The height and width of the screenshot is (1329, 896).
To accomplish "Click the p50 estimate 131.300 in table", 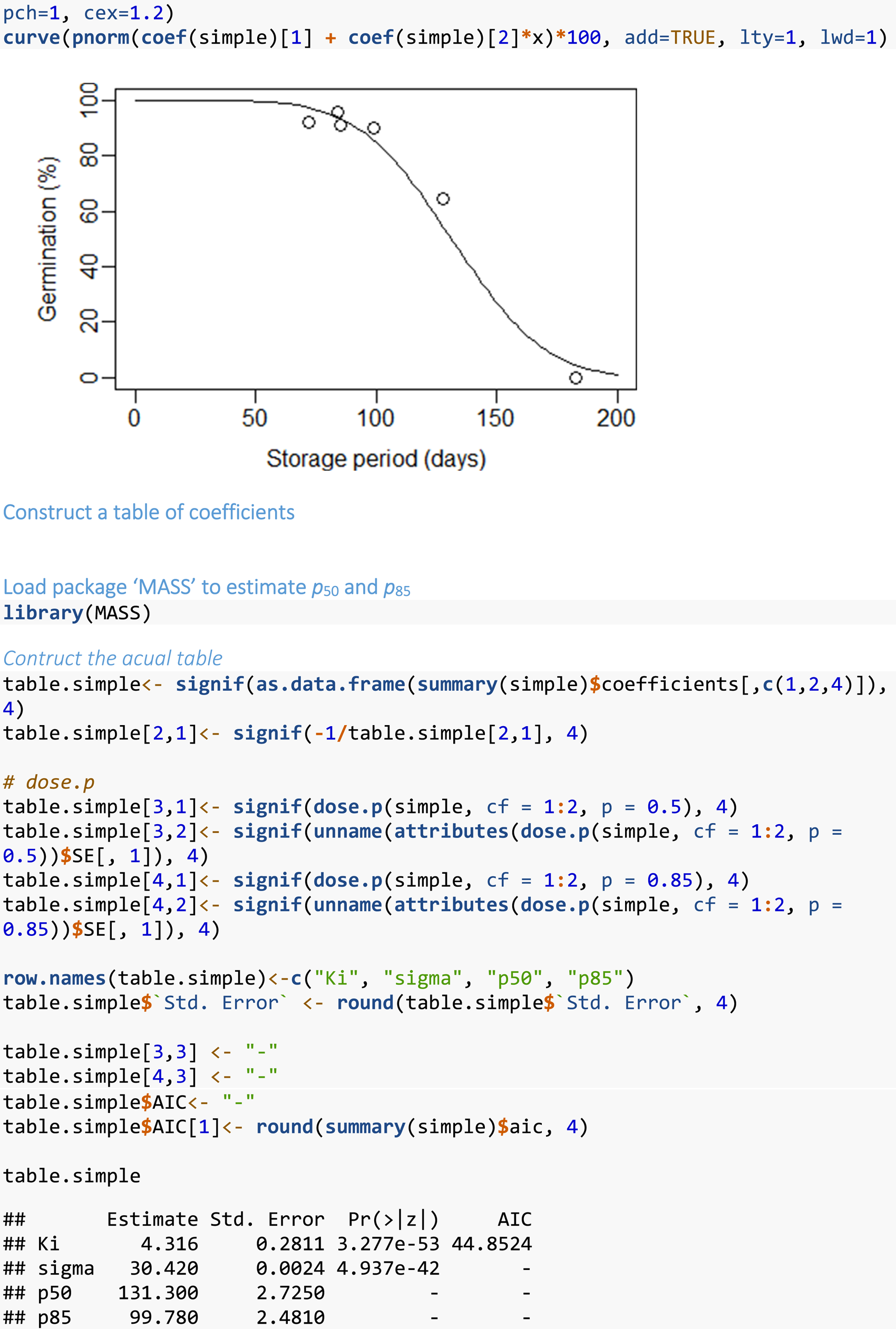I will coord(158,1293).
